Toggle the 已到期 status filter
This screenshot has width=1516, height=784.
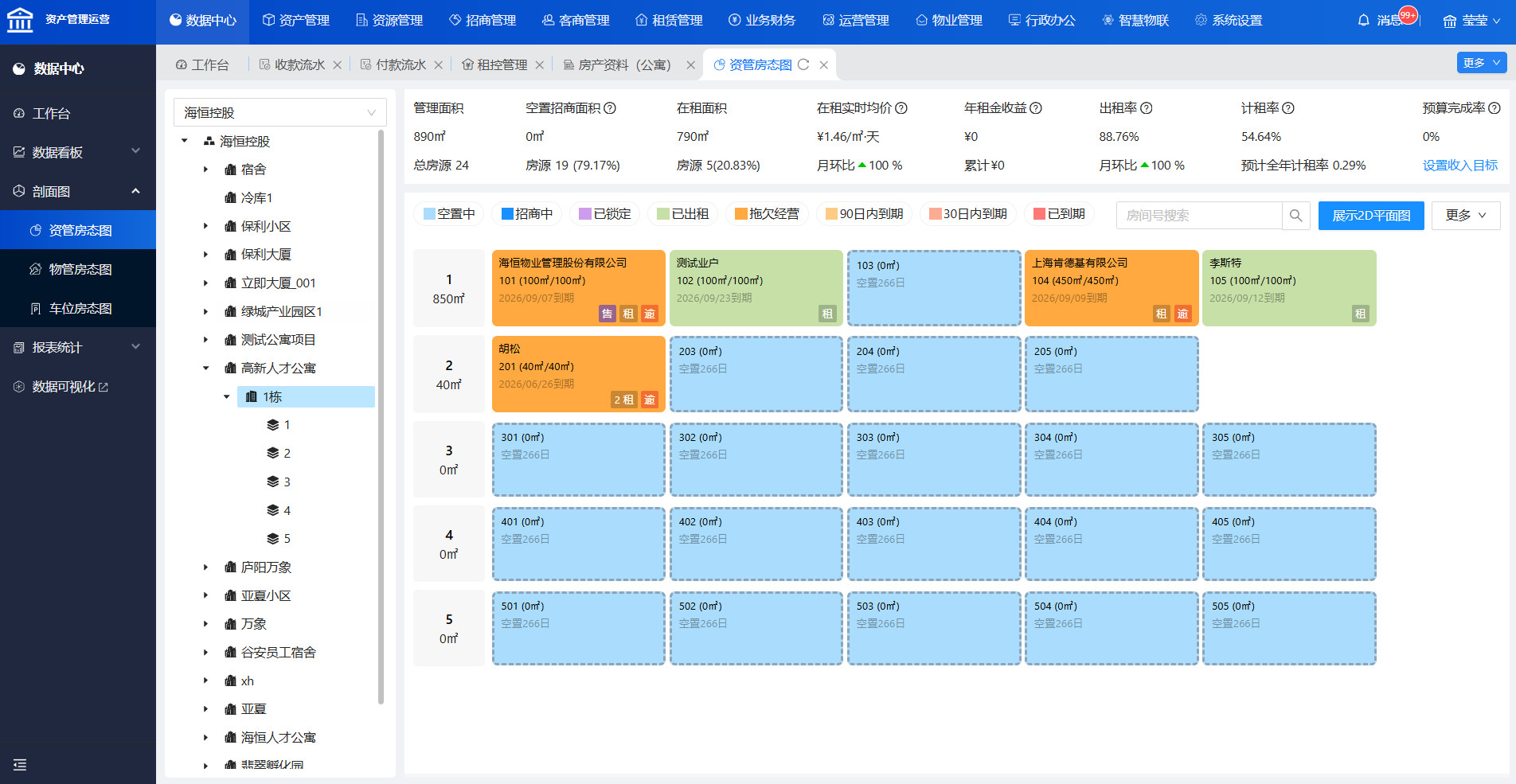(1059, 214)
